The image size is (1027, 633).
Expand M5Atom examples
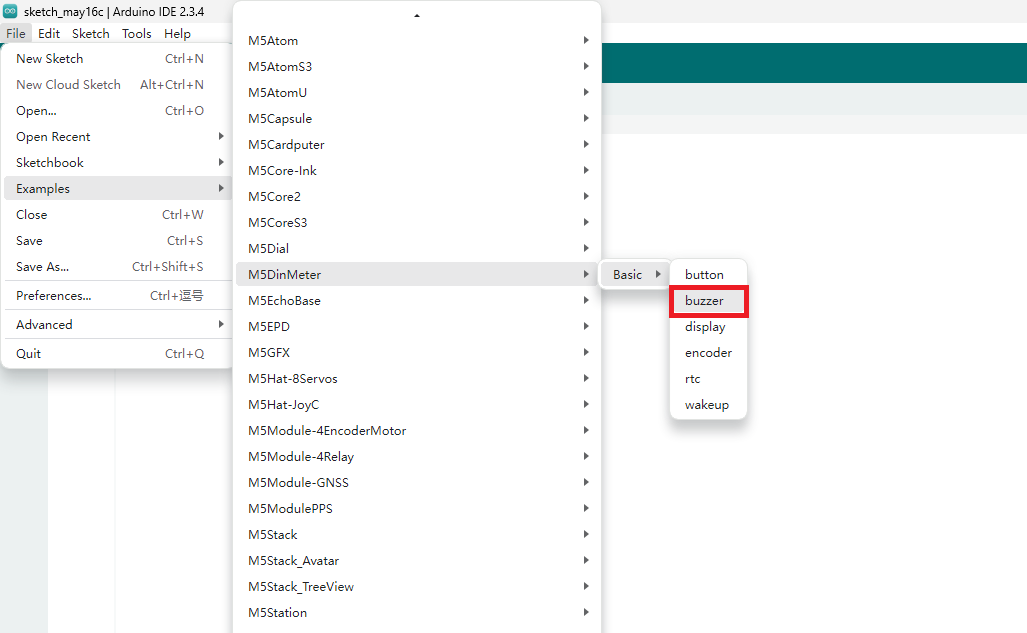click(417, 41)
